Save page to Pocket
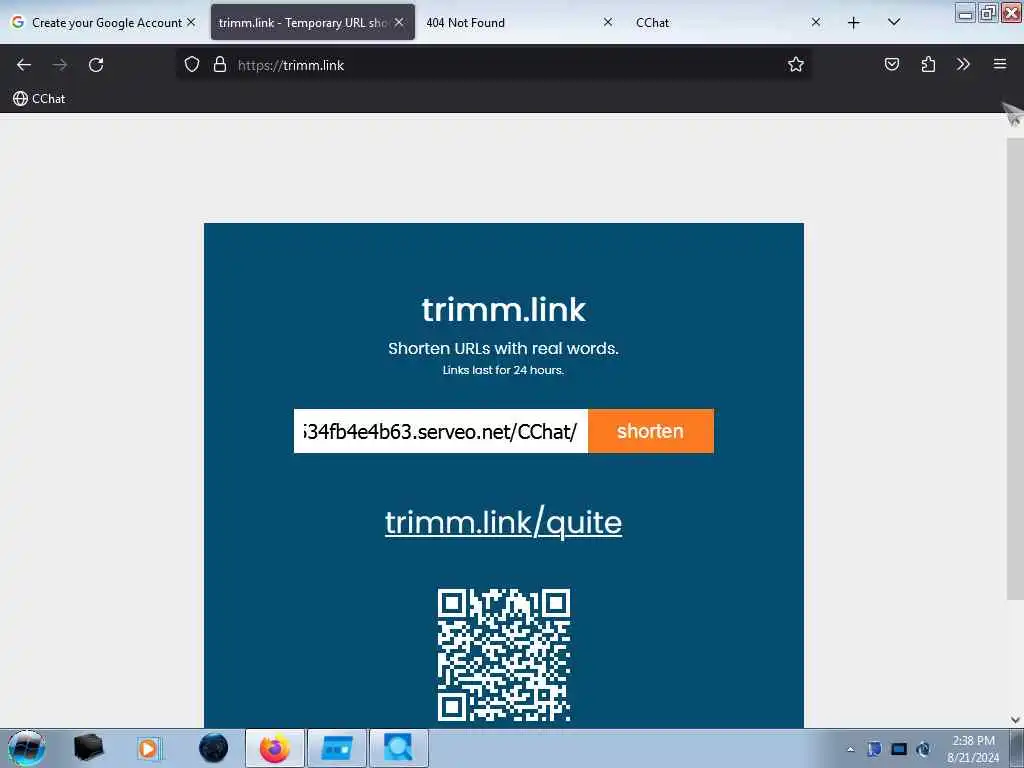This screenshot has width=1024, height=768. 892,64
